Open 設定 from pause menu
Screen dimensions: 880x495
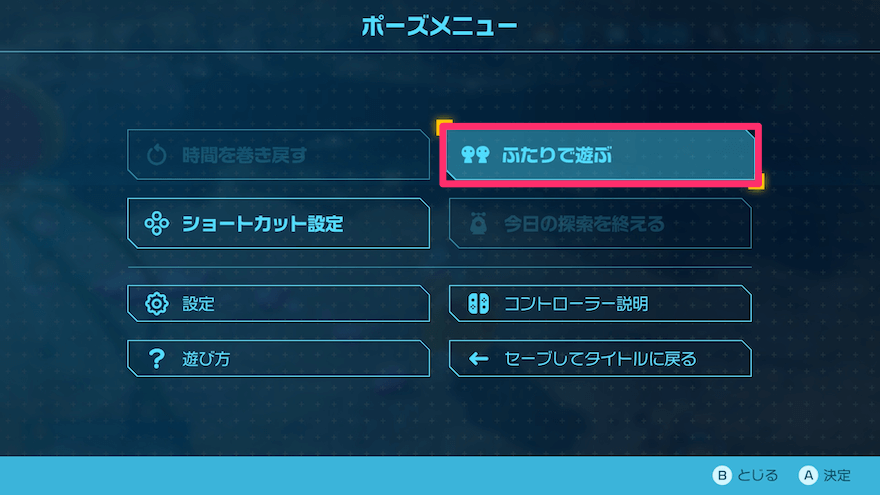pos(278,303)
